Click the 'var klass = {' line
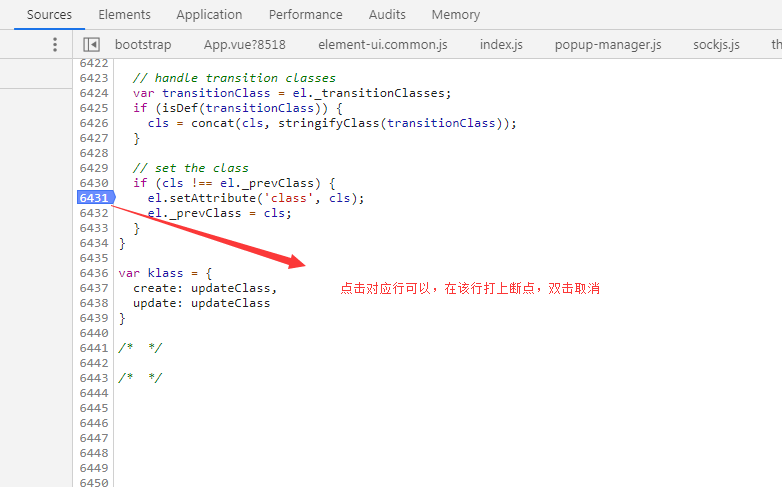The height and width of the screenshot is (487, 782). click(x=165, y=273)
